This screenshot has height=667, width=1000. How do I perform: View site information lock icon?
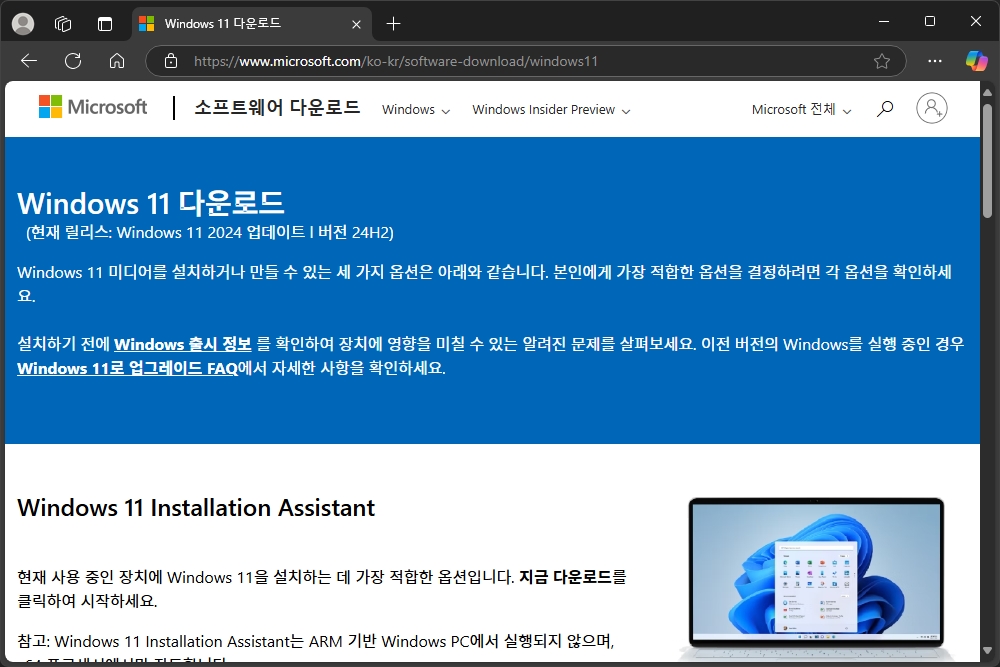[171, 61]
